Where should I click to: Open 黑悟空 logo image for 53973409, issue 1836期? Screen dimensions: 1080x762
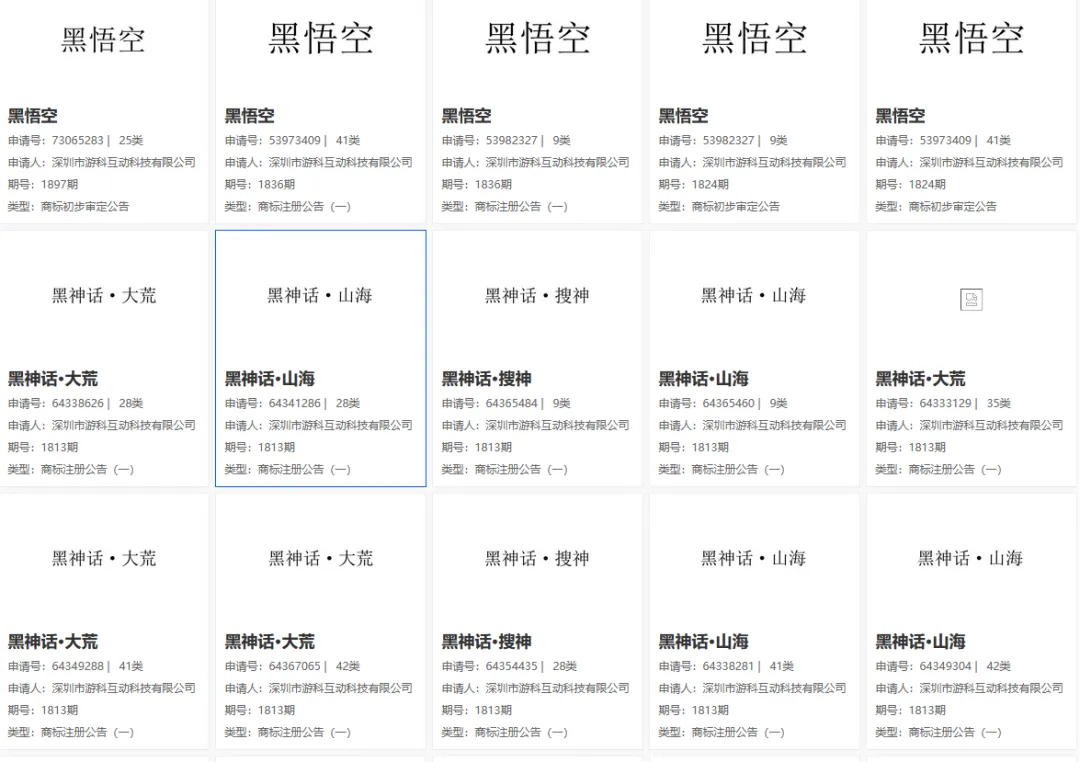(x=321, y=38)
